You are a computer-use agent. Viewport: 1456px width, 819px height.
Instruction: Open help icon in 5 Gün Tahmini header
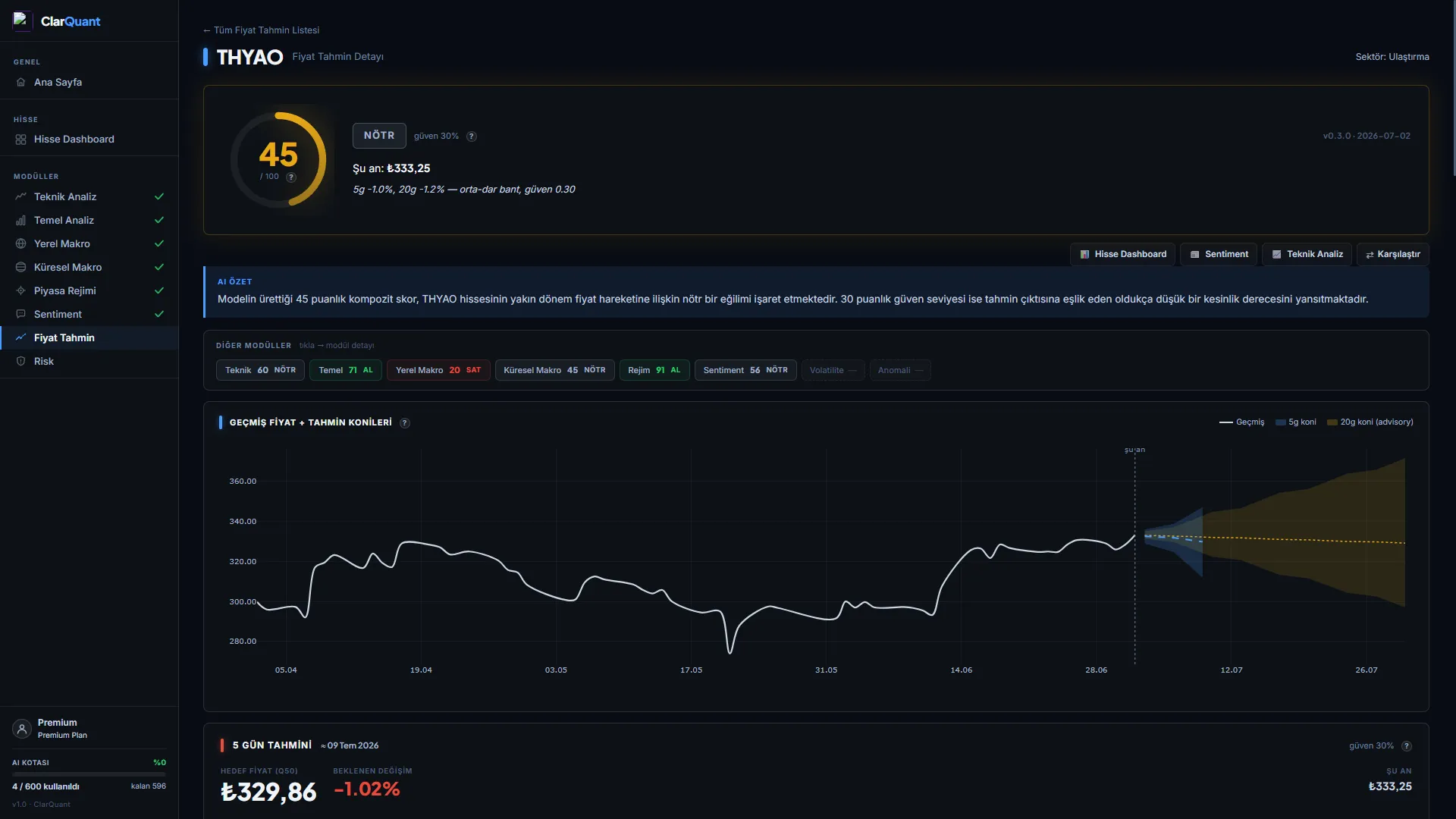pyautogui.click(x=1407, y=746)
